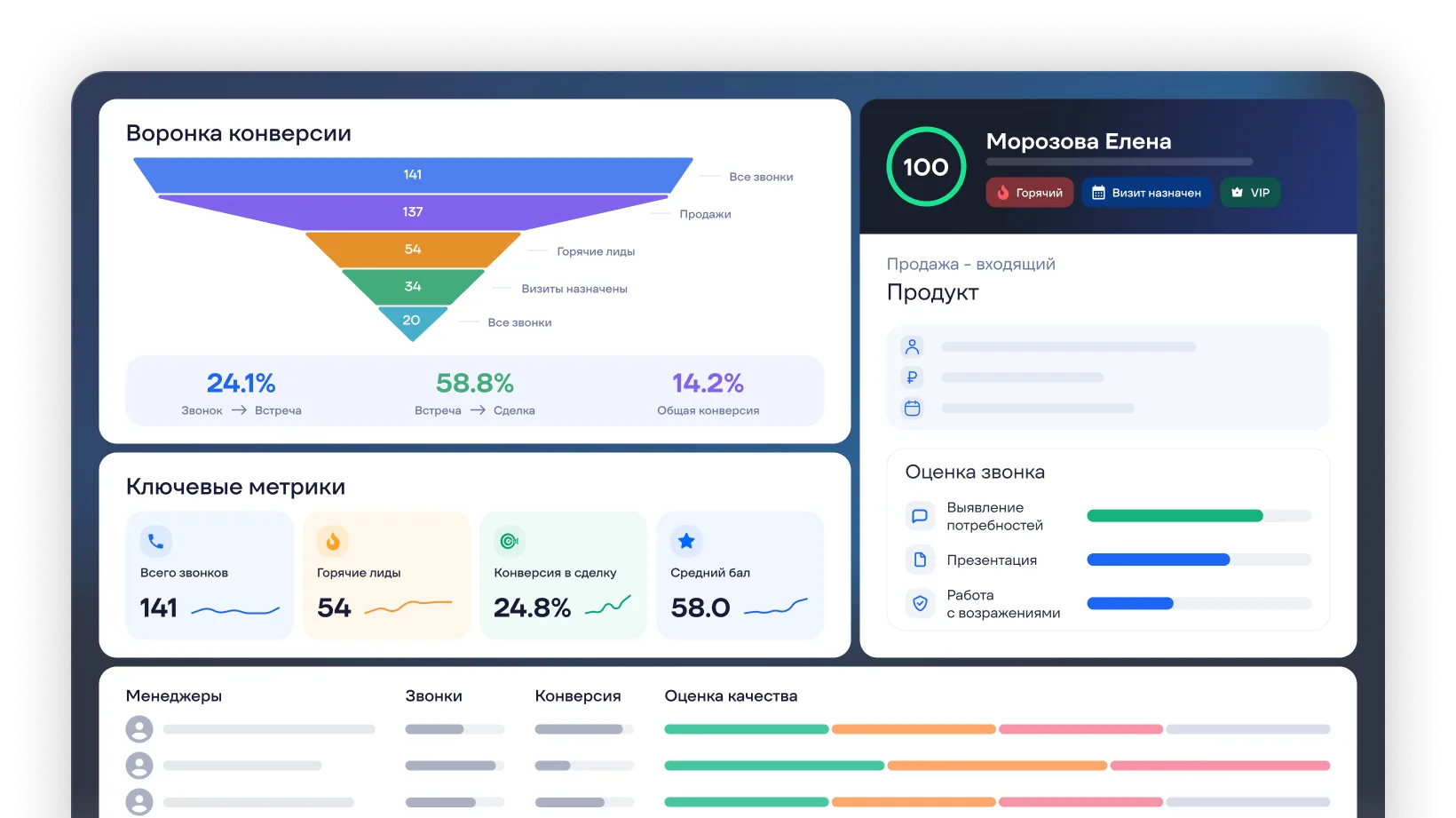1456x818 pixels.
Task: Click the green funnel segment showing 34
Action: pyautogui.click(x=413, y=287)
